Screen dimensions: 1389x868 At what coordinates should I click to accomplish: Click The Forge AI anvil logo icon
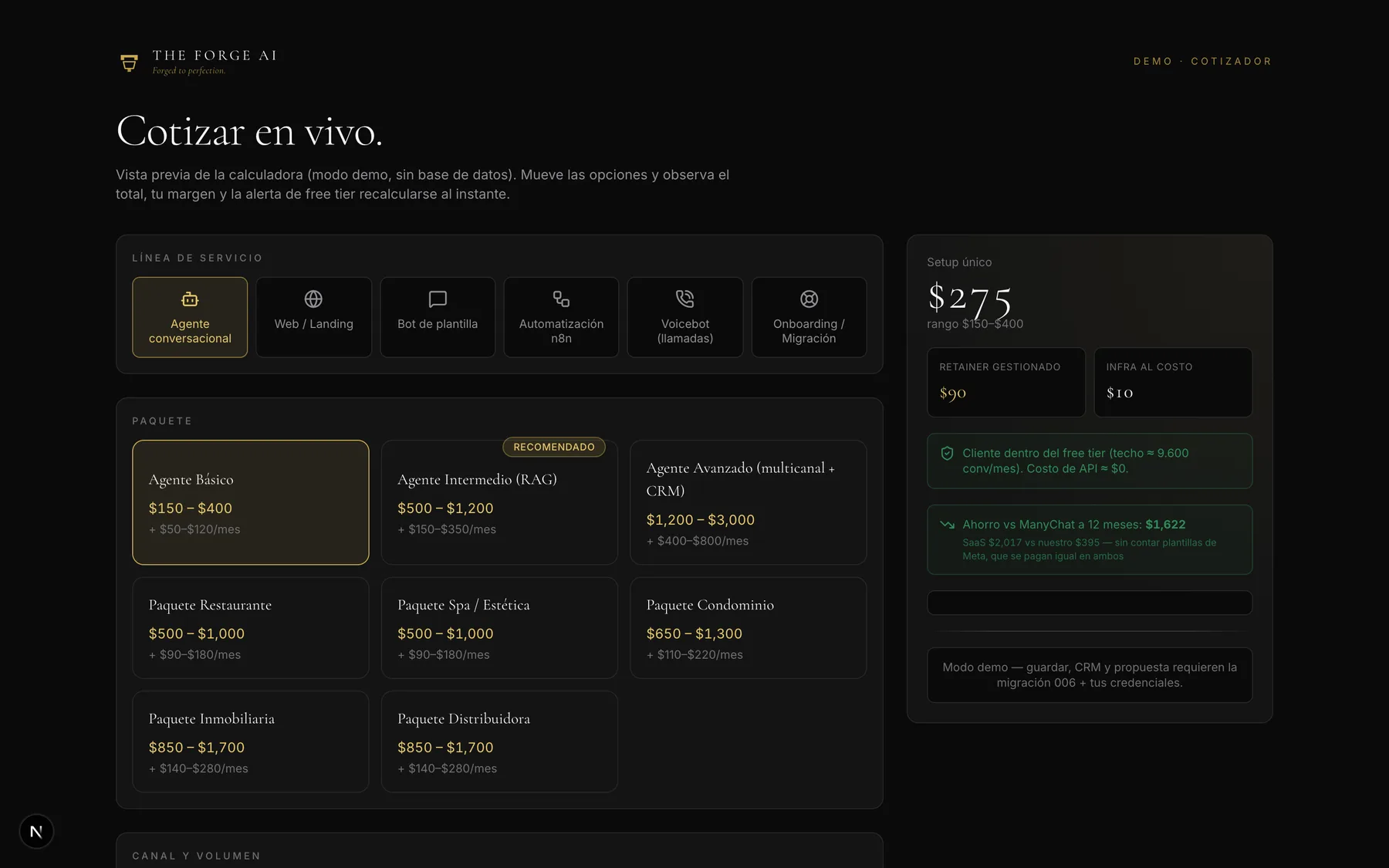point(129,62)
